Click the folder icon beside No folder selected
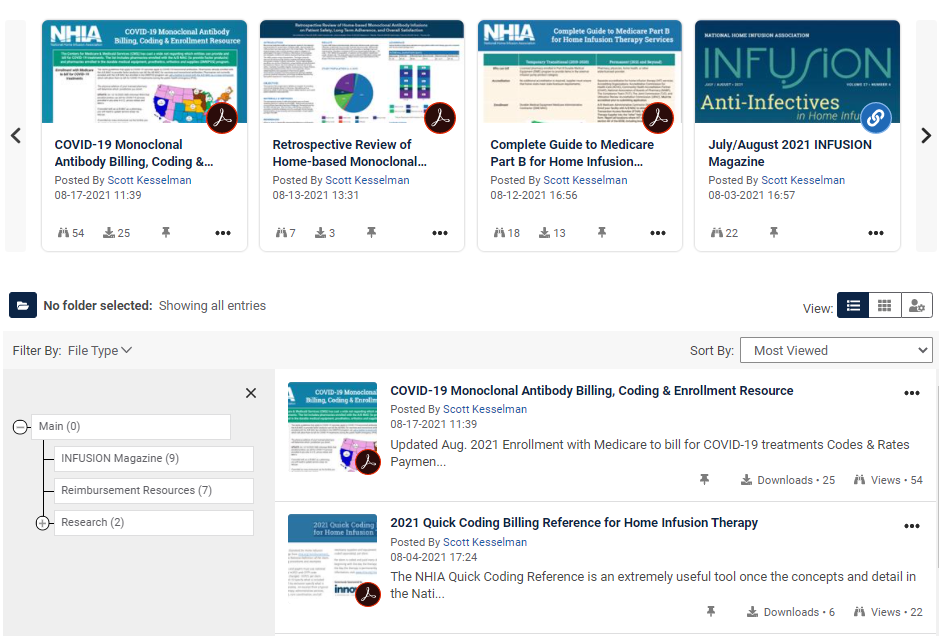 pos(22,305)
